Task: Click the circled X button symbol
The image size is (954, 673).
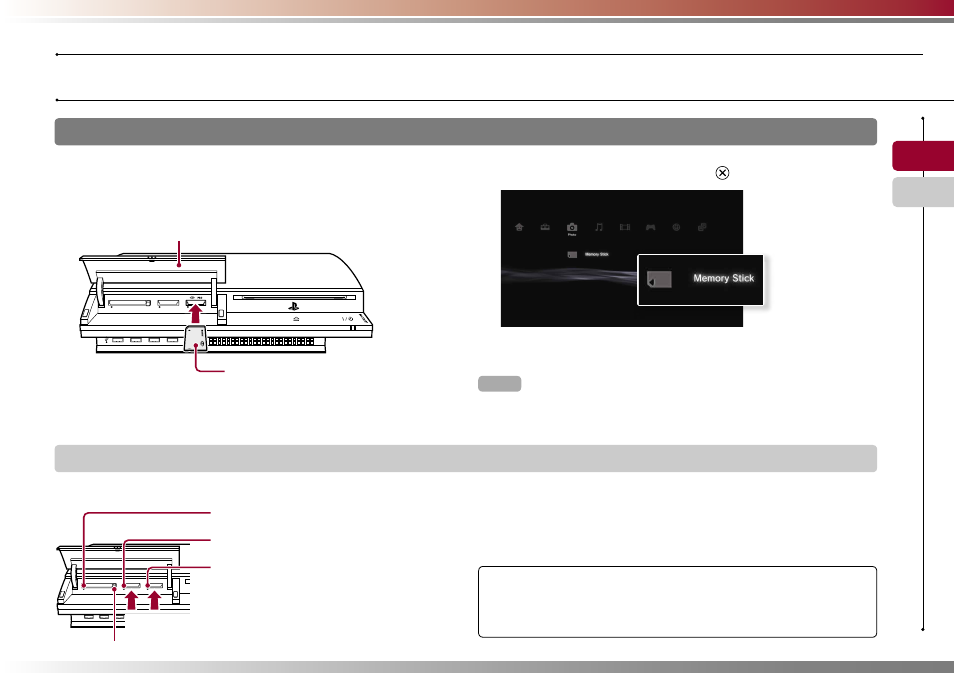Action: (x=722, y=173)
